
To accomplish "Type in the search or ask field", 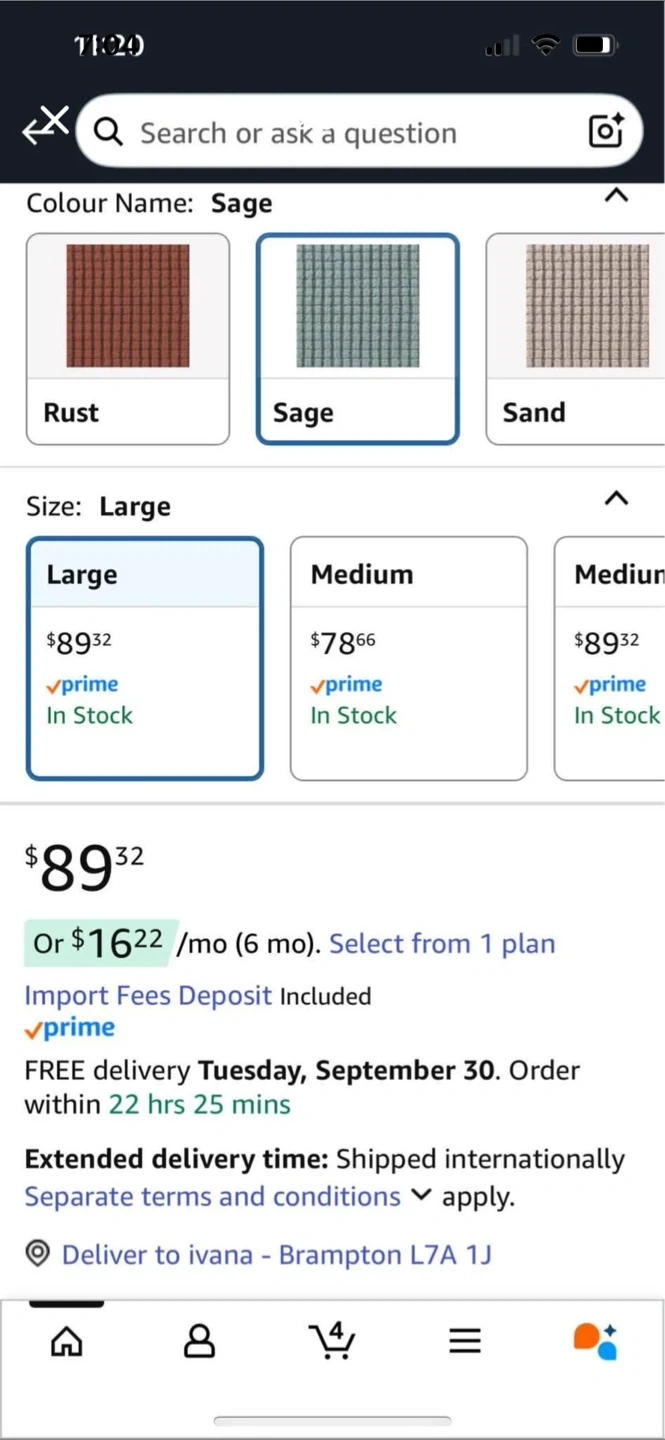I will click(340, 133).
